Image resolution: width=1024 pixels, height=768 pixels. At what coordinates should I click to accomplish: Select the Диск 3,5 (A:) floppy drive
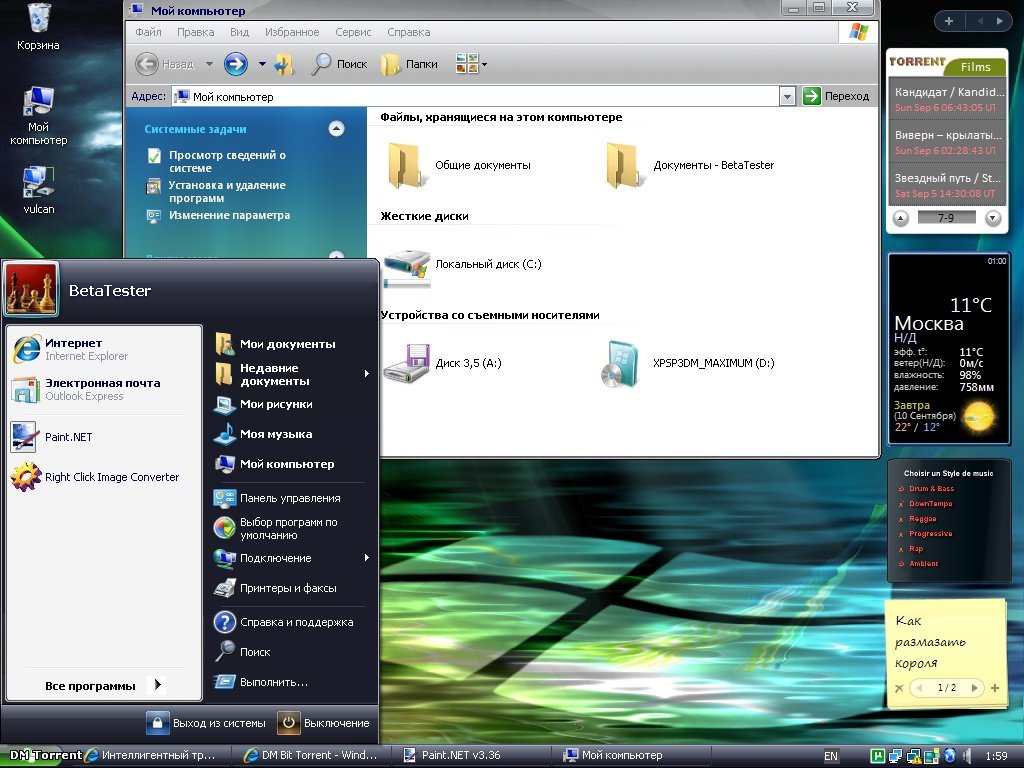point(443,363)
